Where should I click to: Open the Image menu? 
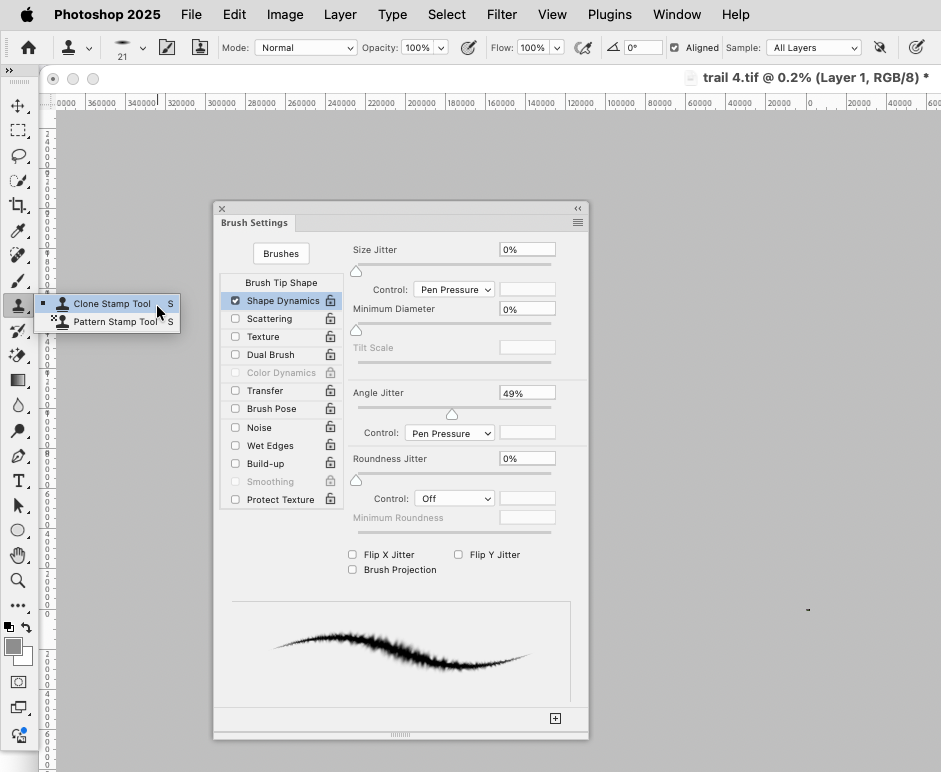[x=285, y=14]
